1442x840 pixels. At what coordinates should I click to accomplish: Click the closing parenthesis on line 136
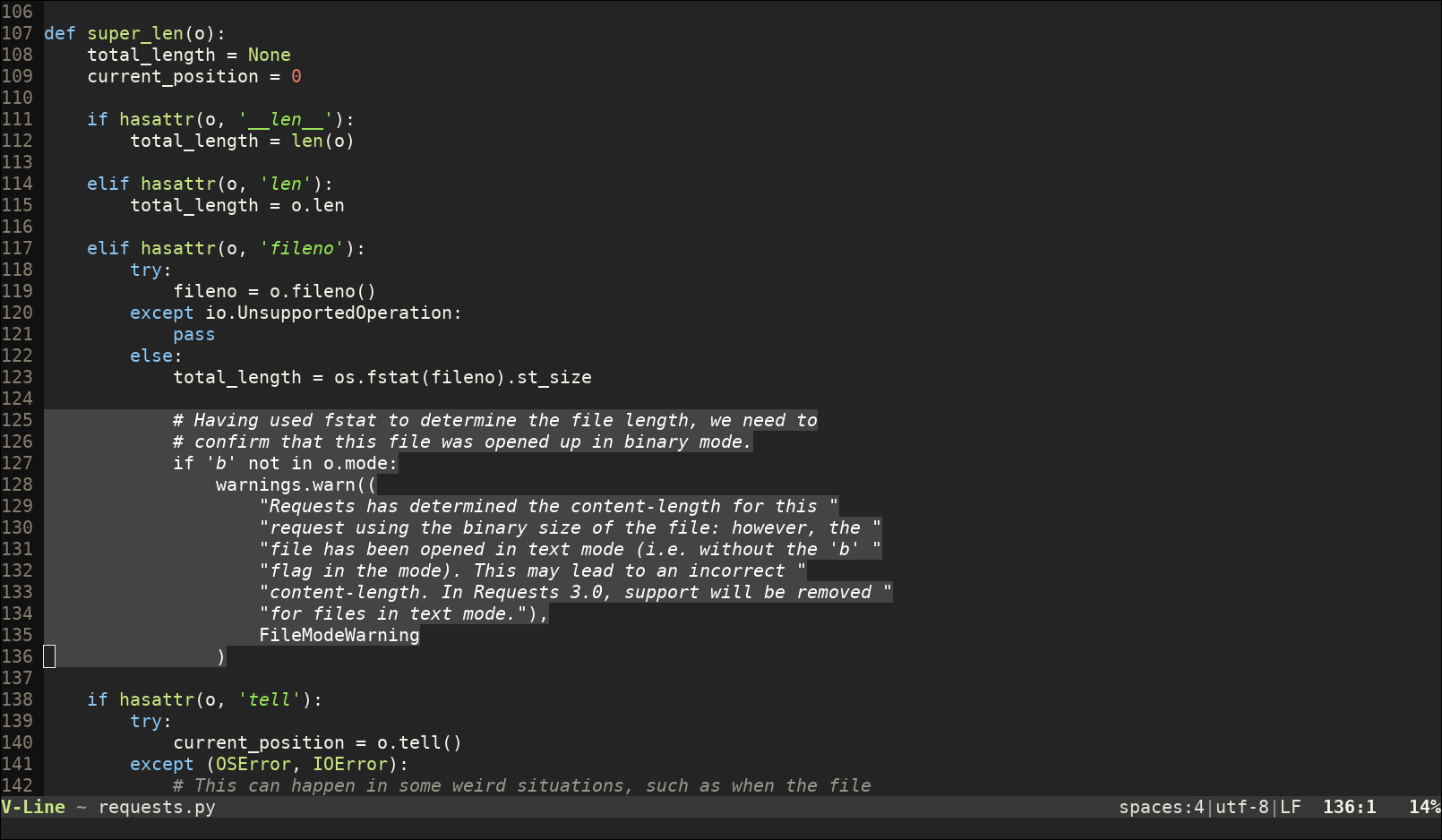[x=221, y=656]
